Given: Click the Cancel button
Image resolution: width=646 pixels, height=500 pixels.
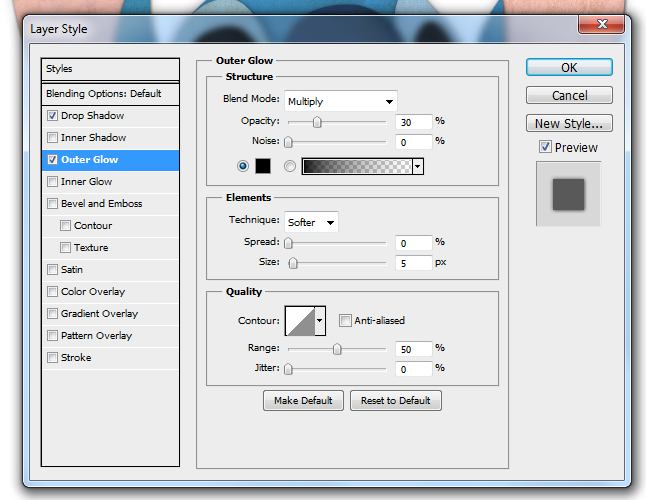Looking at the screenshot, I should click(x=569, y=95).
